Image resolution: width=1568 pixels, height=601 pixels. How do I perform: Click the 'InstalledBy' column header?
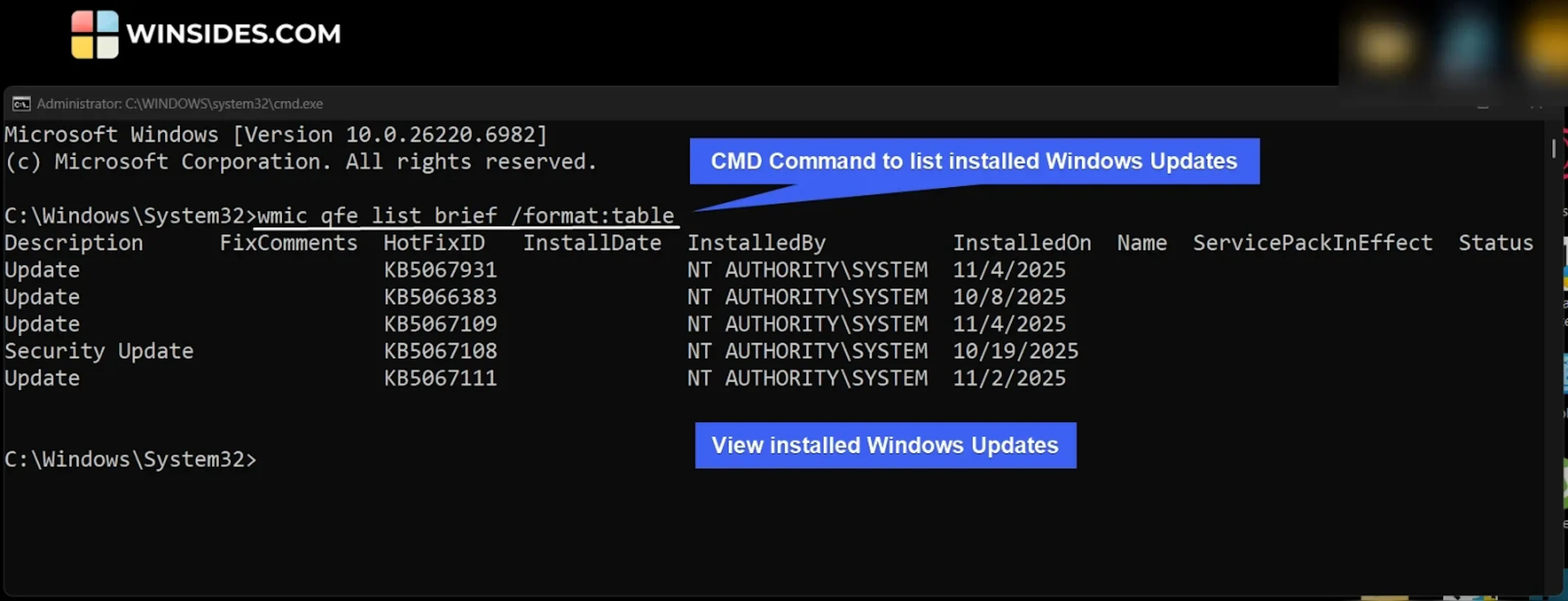click(757, 243)
